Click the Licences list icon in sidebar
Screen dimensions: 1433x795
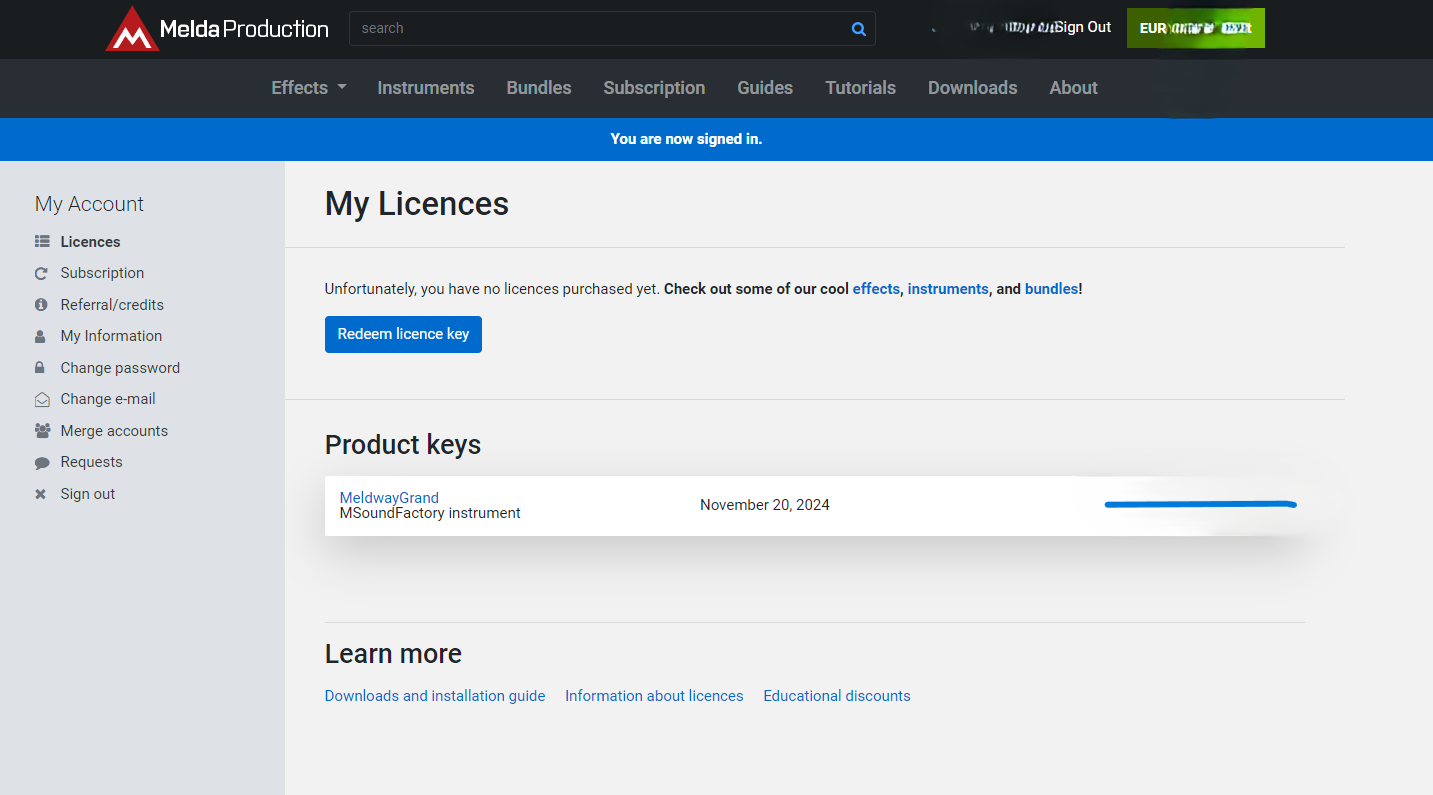click(x=42, y=242)
